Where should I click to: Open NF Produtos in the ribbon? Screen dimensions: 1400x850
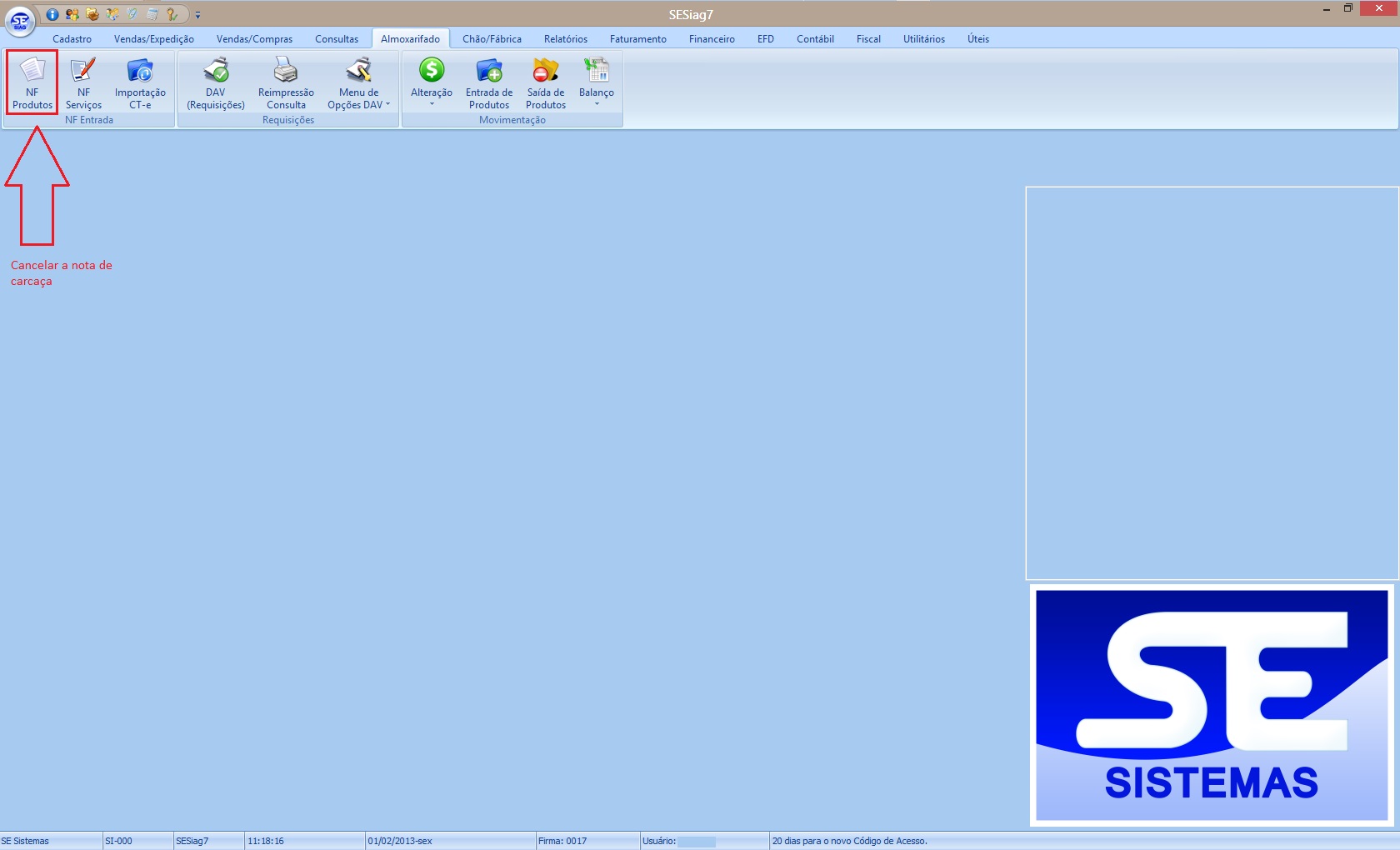pyautogui.click(x=32, y=82)
